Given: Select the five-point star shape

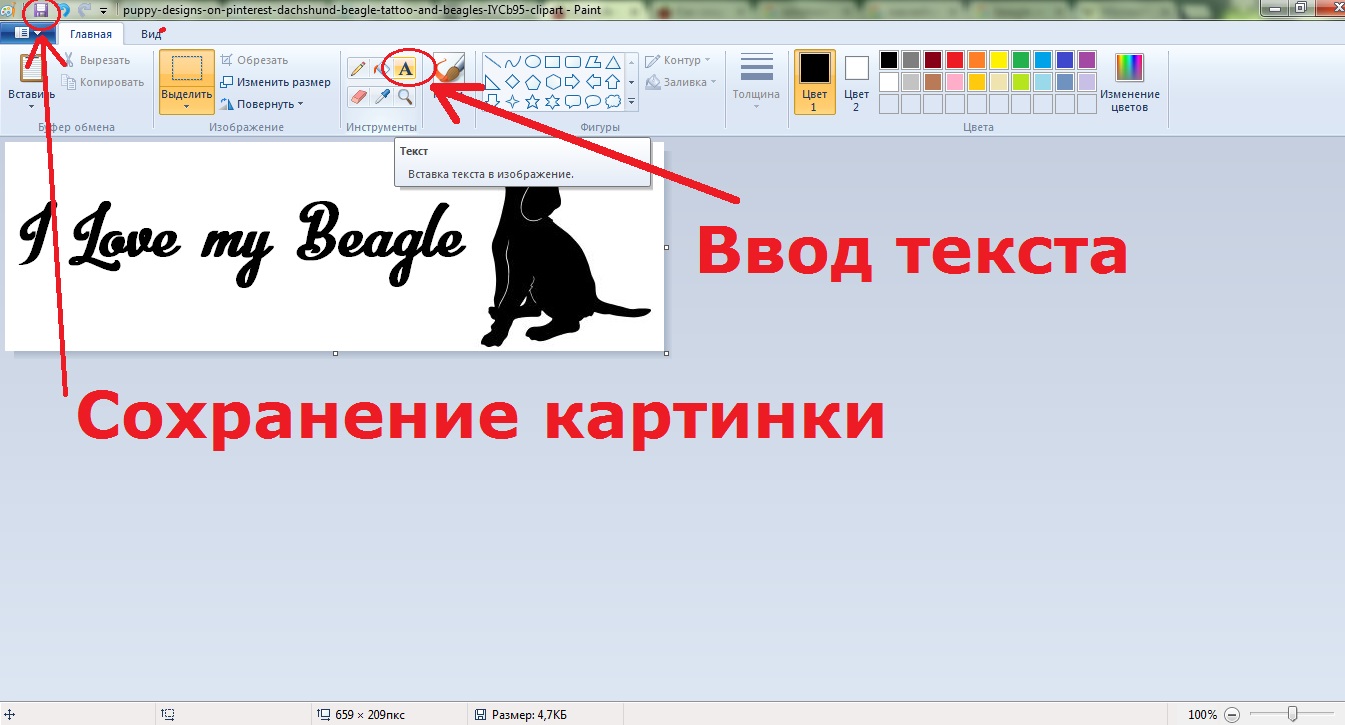Looking at the screenshot, I should (532, 101).
